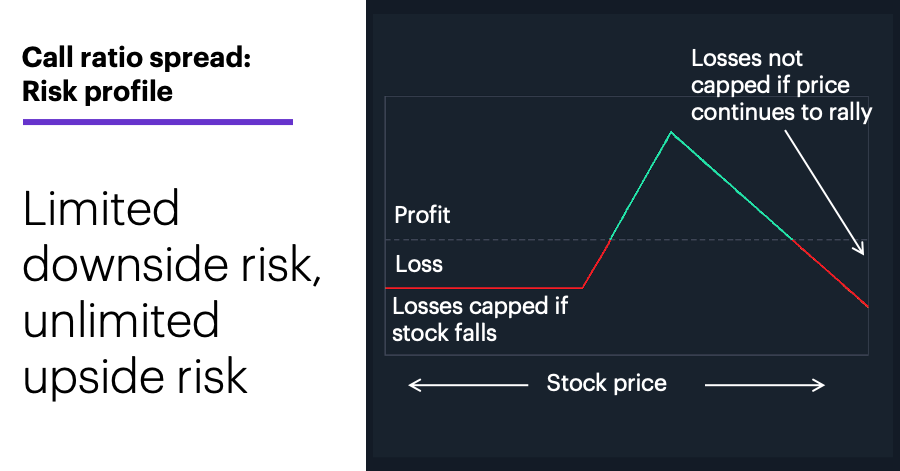Image resolution: width=900 pixels, height=471 pixels.
Task: Click the lower breakeven point on curve
Action: [x=610, y=239]
